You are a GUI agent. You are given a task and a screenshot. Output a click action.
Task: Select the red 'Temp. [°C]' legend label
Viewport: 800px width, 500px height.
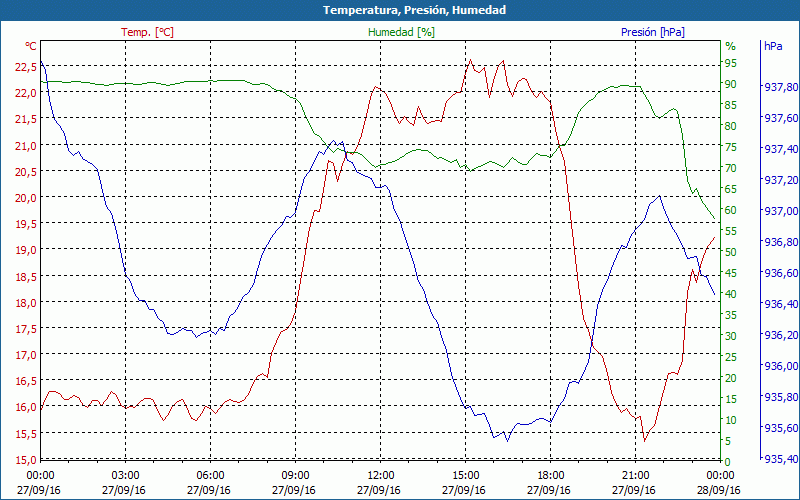[x=147, y=32]
